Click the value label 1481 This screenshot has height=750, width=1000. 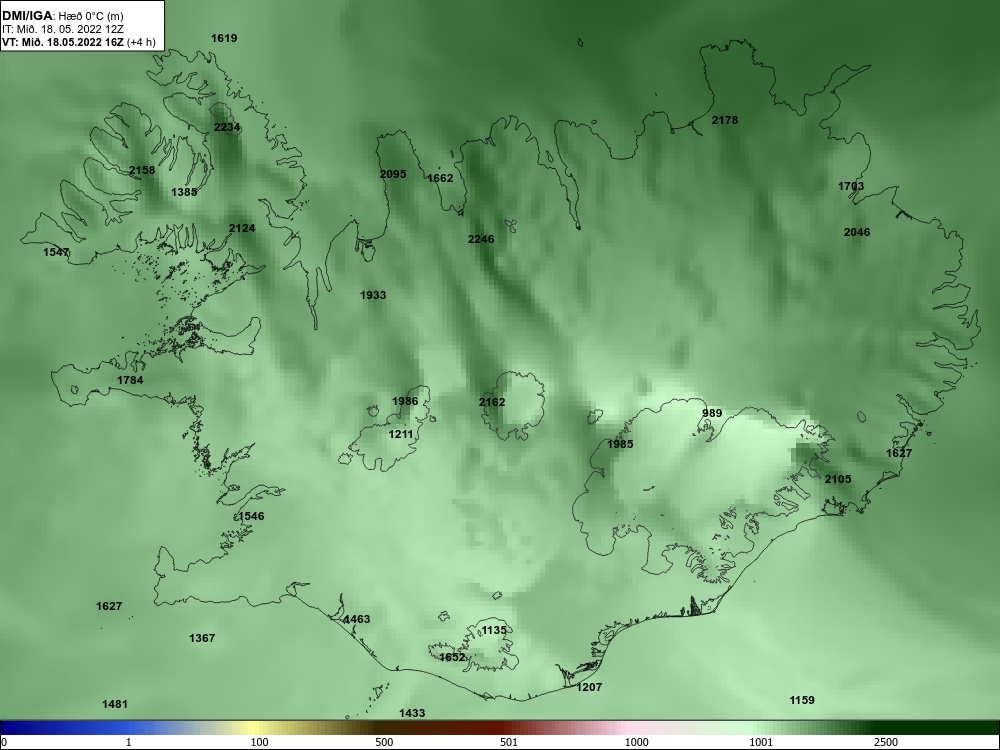(115, 705)
